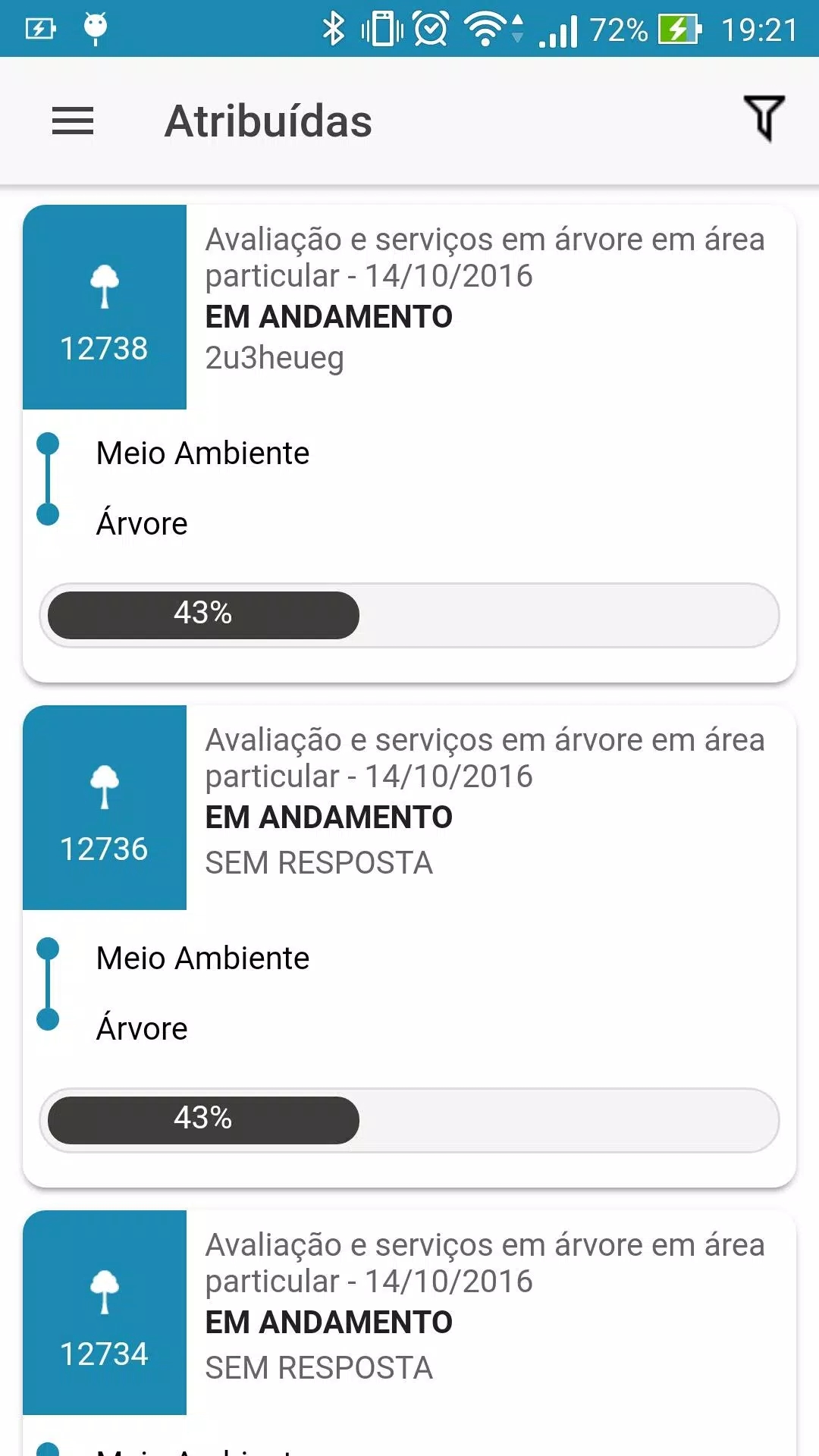Viewport: 819px width, 1456px height.
Task: Select Árvore in the first card
Action: click(142, 523)
